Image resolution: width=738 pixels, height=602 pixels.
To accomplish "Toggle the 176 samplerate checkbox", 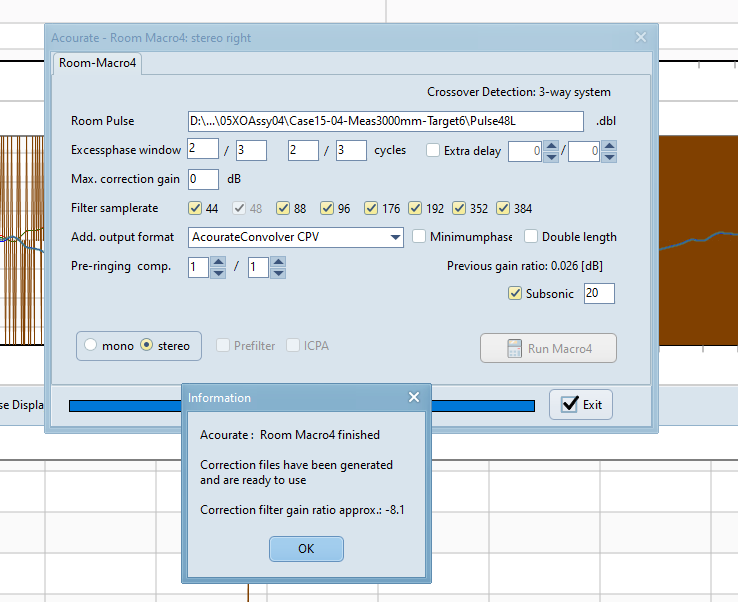I will pyautogui.click(x=371, y=208).
